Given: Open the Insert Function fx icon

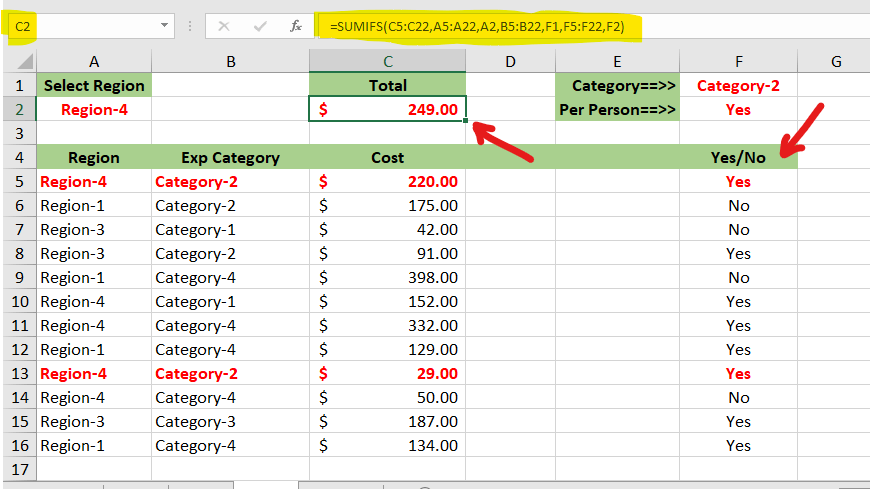Looking at the screenshot, I should tap(296, 26).
